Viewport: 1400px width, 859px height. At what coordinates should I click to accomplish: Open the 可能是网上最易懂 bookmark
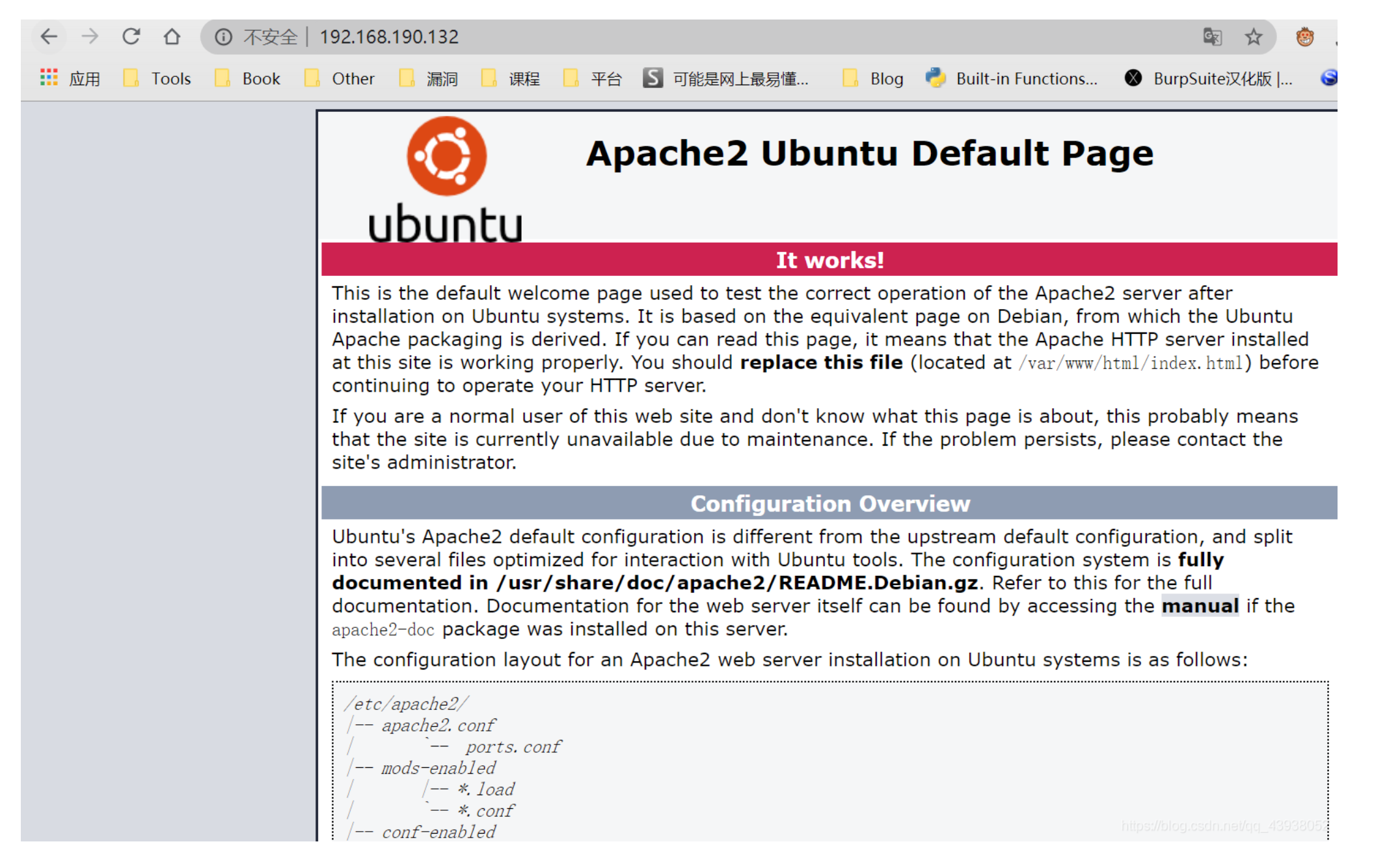[x=726, y=78]
